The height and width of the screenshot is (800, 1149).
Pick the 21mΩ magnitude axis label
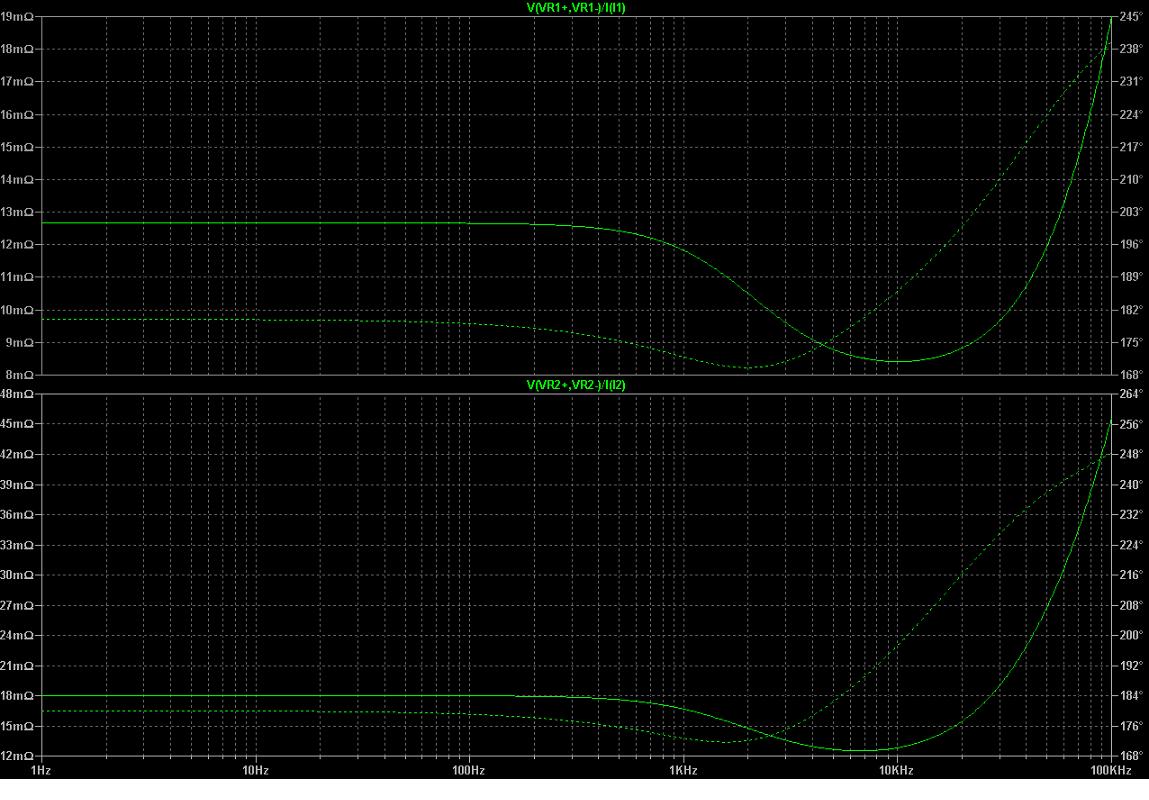17,666
